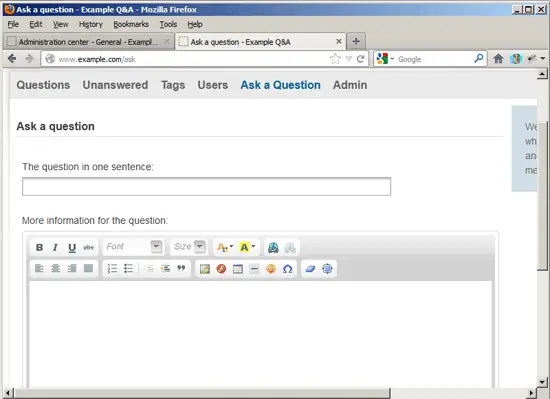Image resolution: width=550 pixels, height=399 pixels.
Task: Close the Ask a question tab
Action: pyautogui.click(x=338, y=41)
